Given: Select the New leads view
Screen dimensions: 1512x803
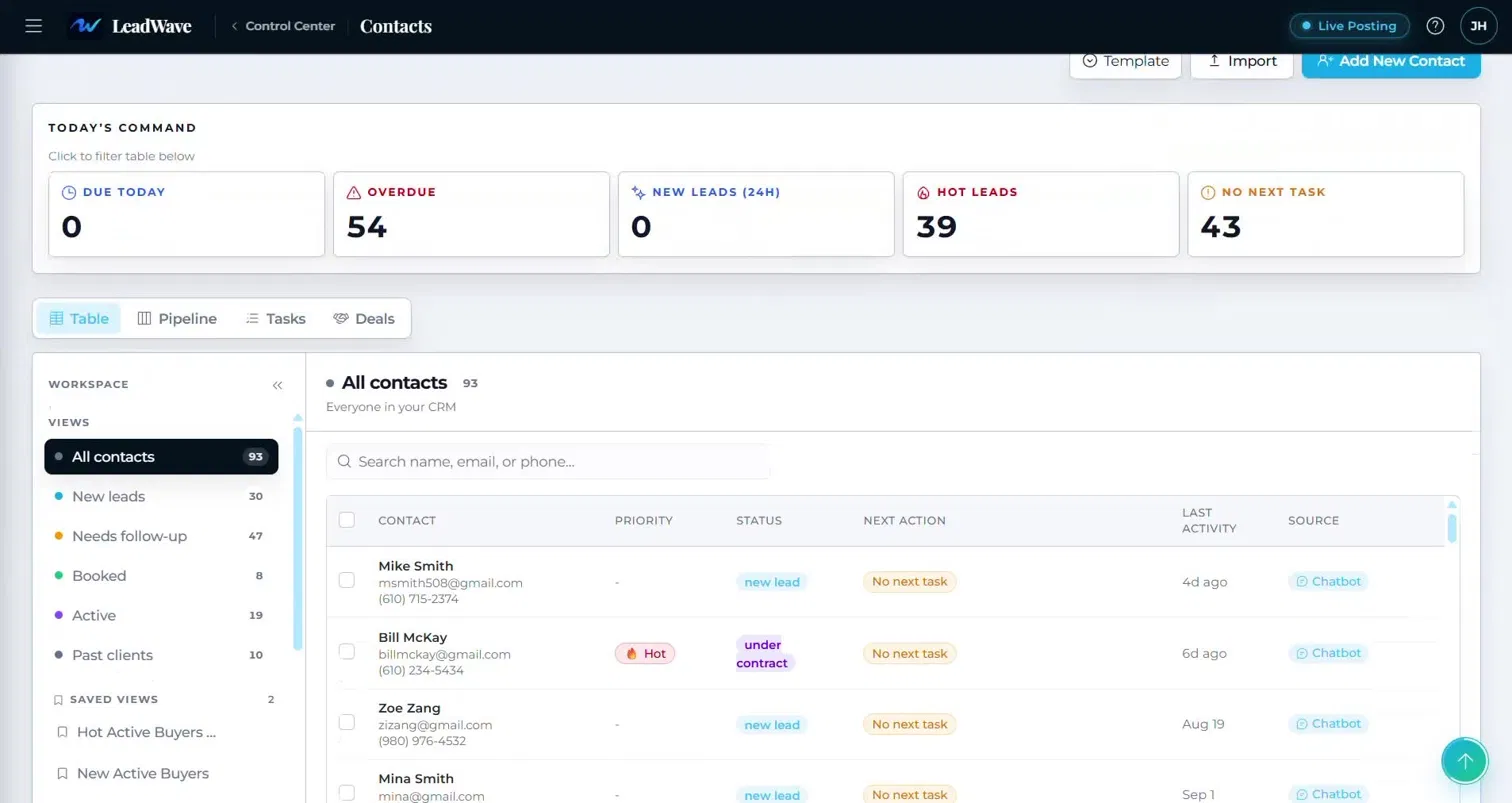Looking at the screenshot, I should (161, 496).
